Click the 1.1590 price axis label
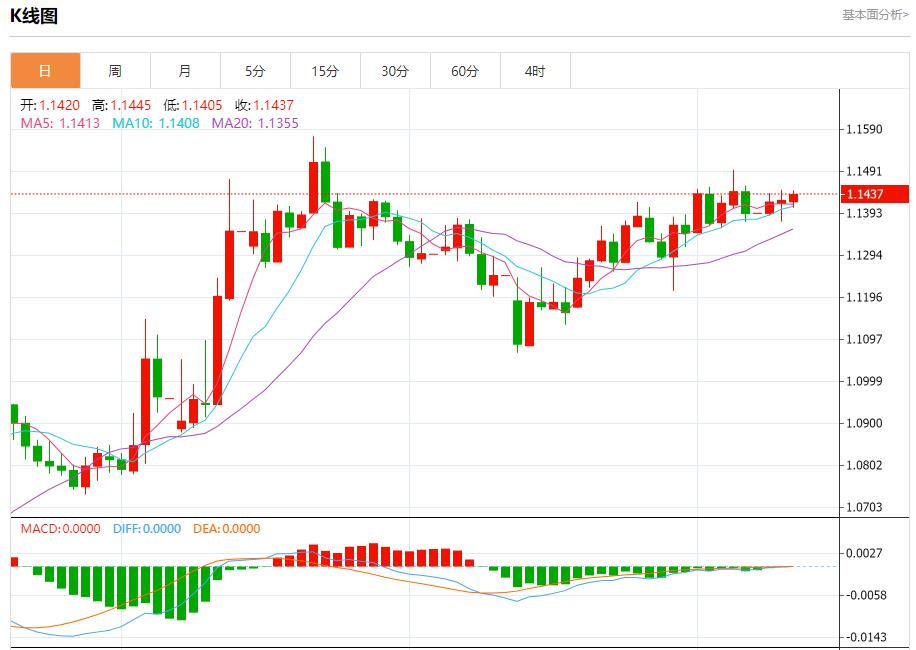The image size is (916, 650). coord(864,130)
